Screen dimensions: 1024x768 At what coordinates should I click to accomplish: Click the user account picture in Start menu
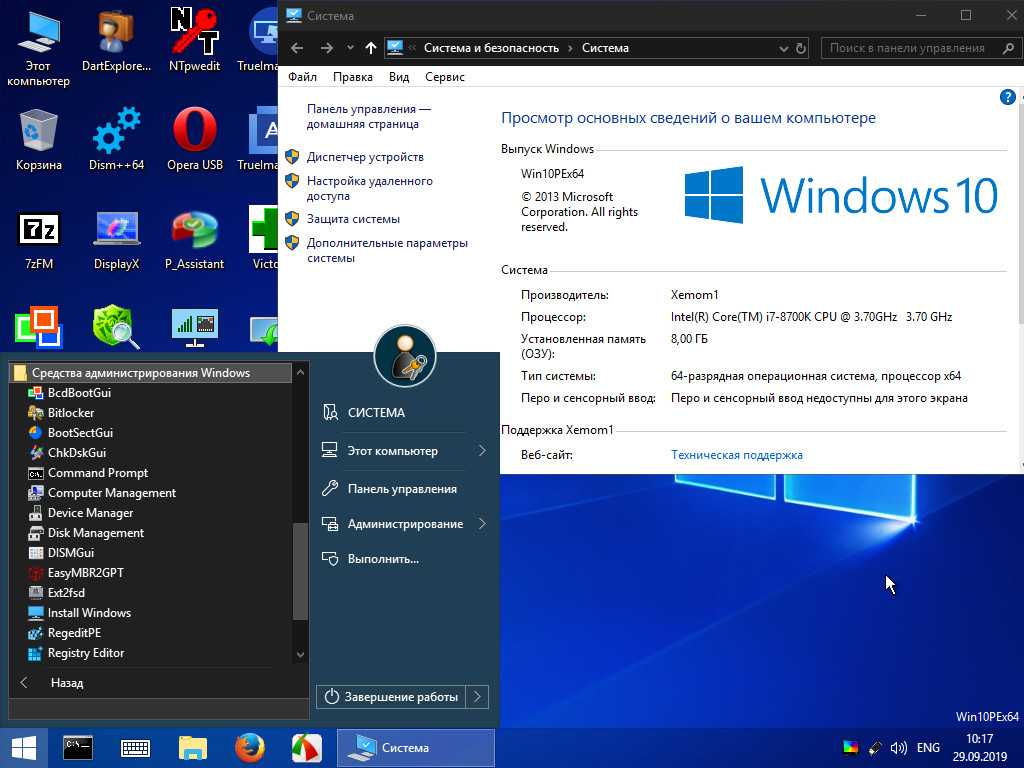point(404,357)
